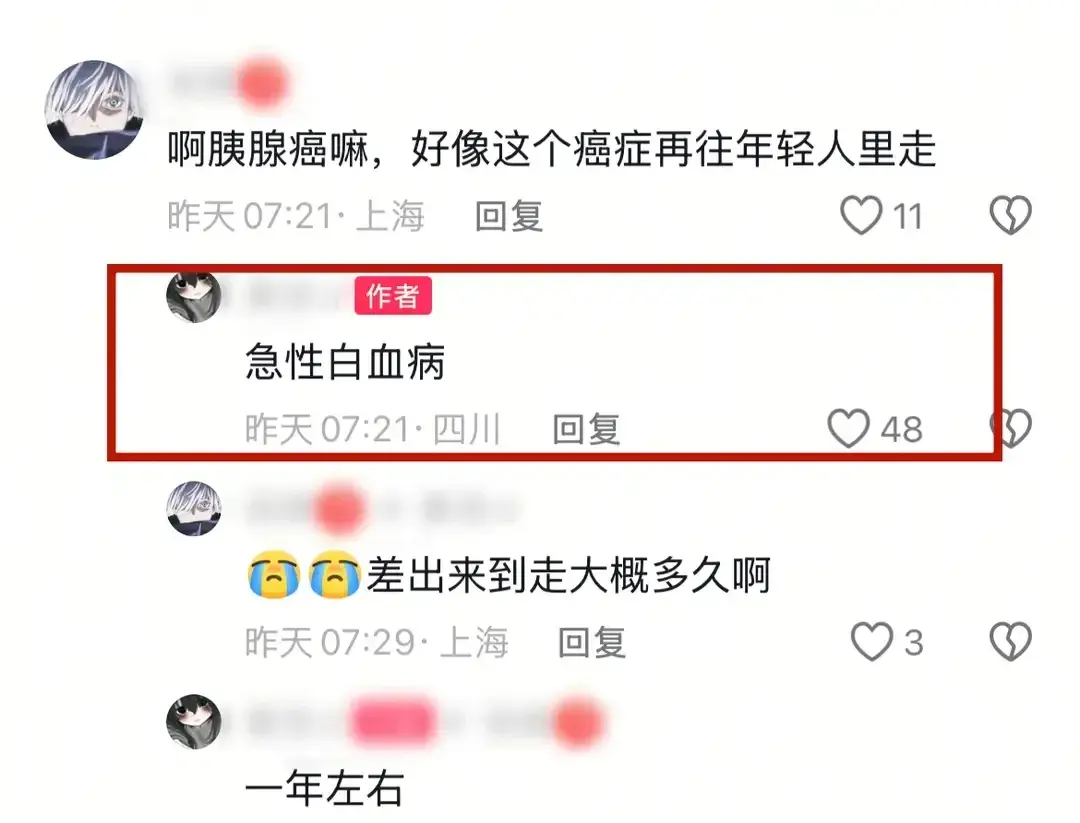
Task: Tap the like count 48
Action: (x=902, y=429)
